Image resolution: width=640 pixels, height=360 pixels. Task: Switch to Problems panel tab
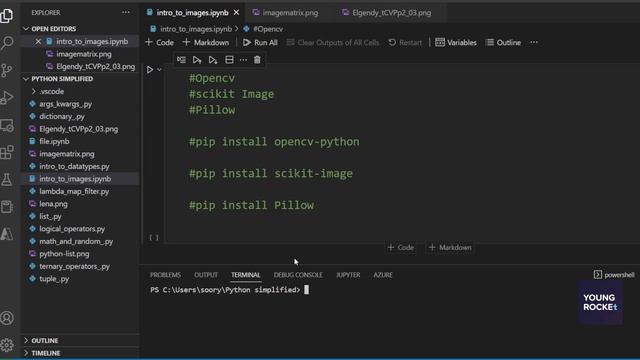pyautogui.click(x=165, y=275)
